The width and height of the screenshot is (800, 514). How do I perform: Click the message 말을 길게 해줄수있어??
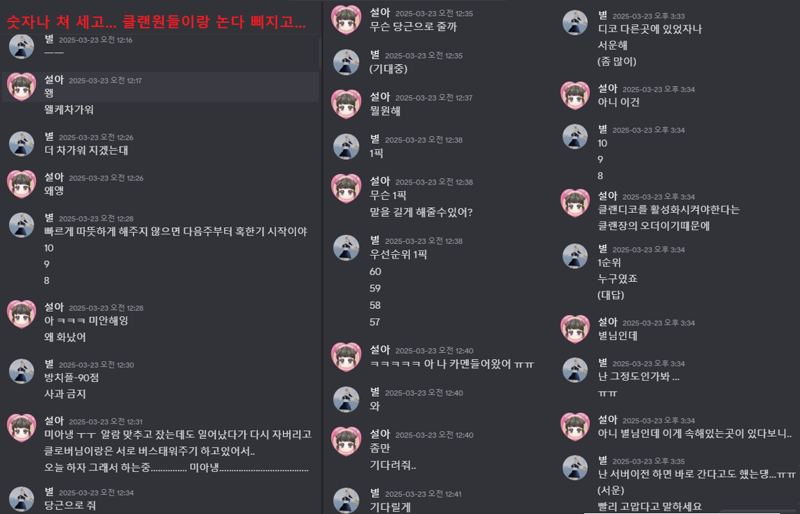coord(421,212)
